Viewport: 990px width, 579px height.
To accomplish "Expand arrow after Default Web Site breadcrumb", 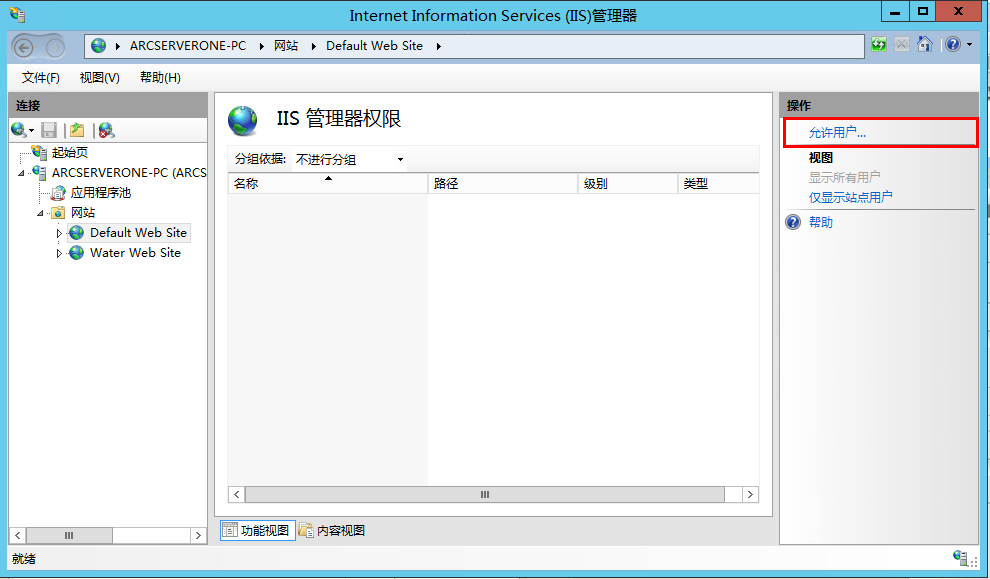I will [438, 46].
